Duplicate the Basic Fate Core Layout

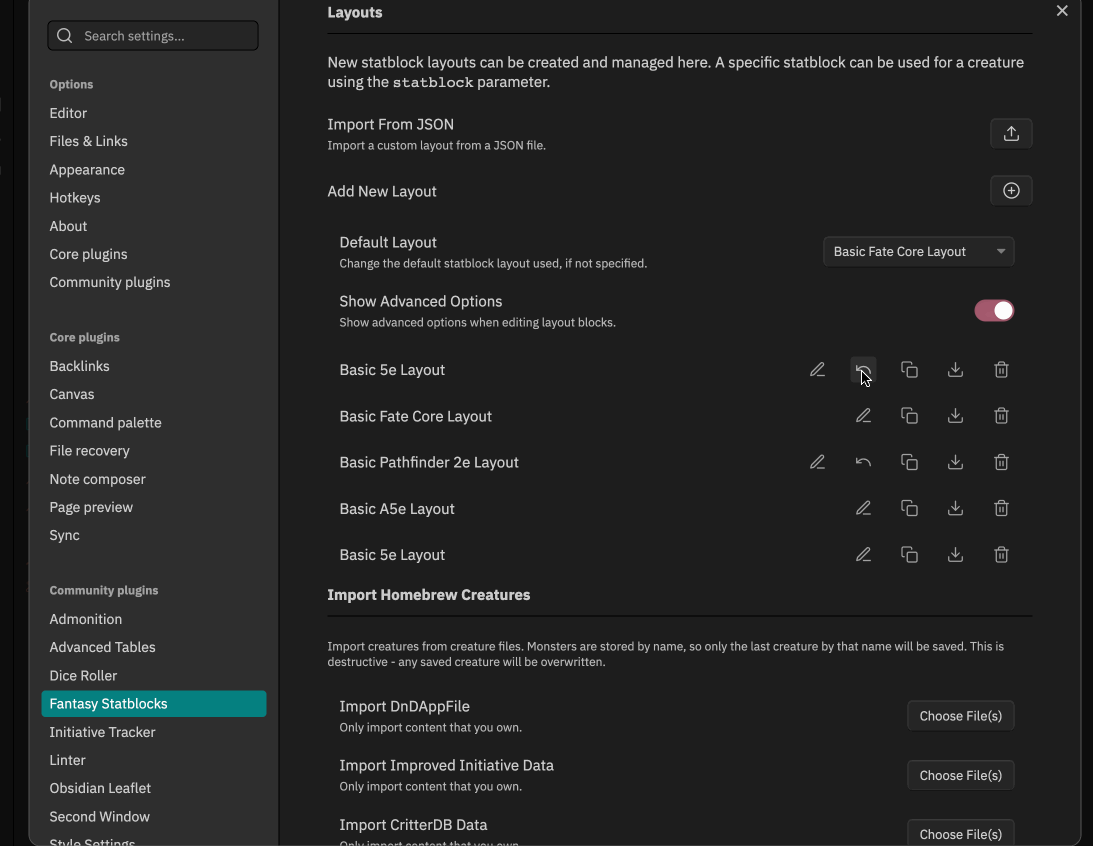(x=909, y=415)
